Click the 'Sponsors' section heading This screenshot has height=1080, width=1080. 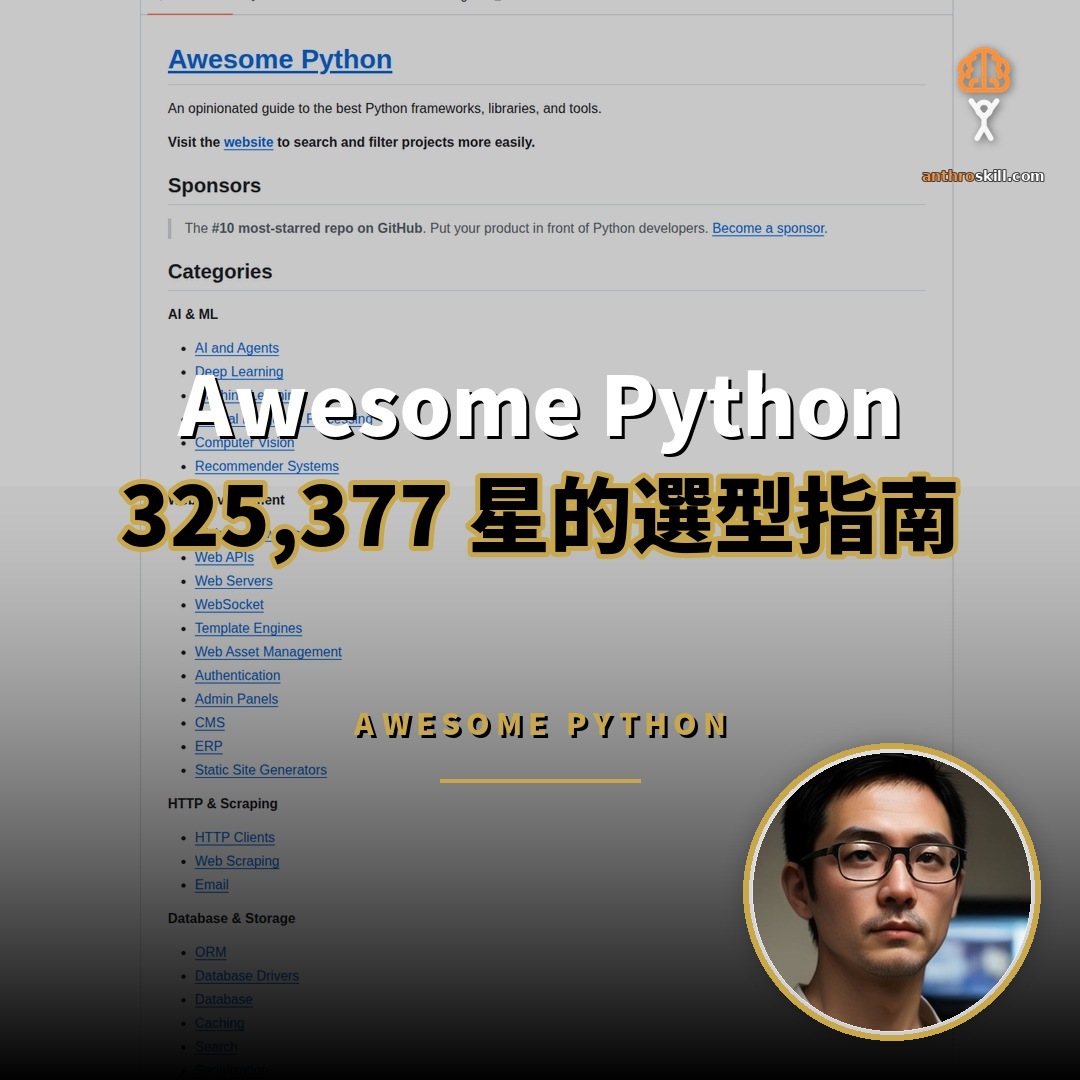click(214, 185)
